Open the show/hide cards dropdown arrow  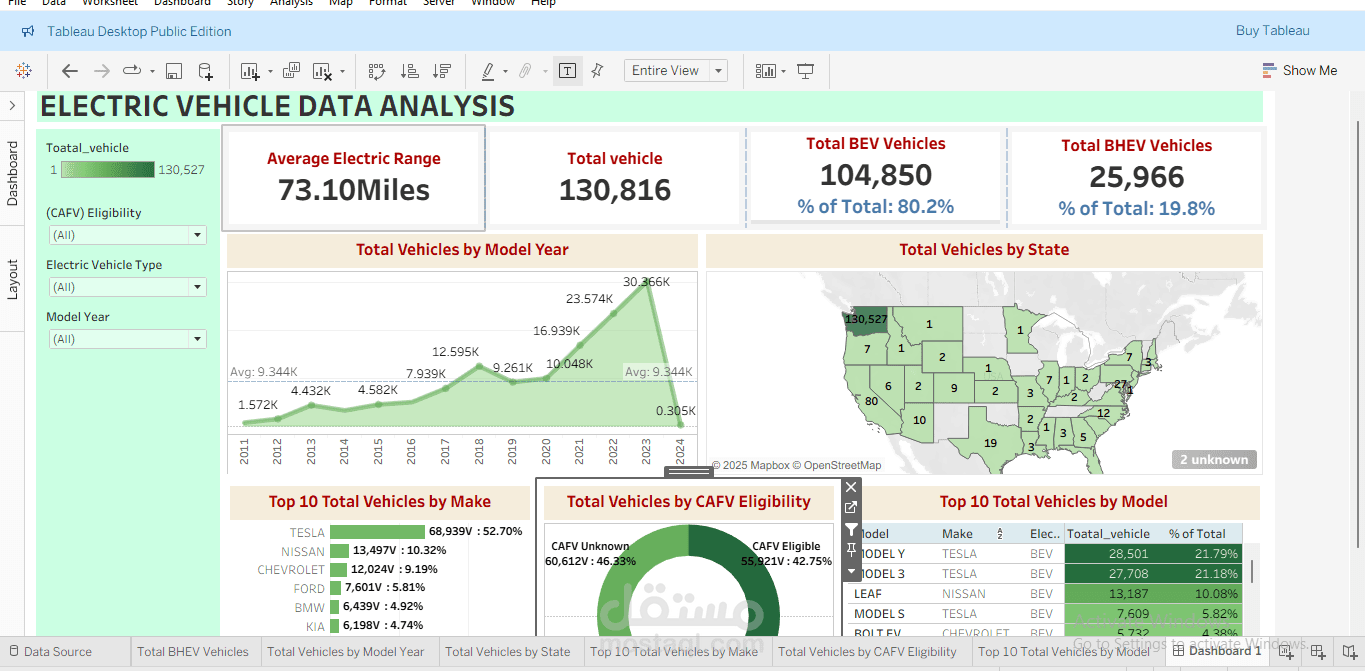tap(783, 72)
